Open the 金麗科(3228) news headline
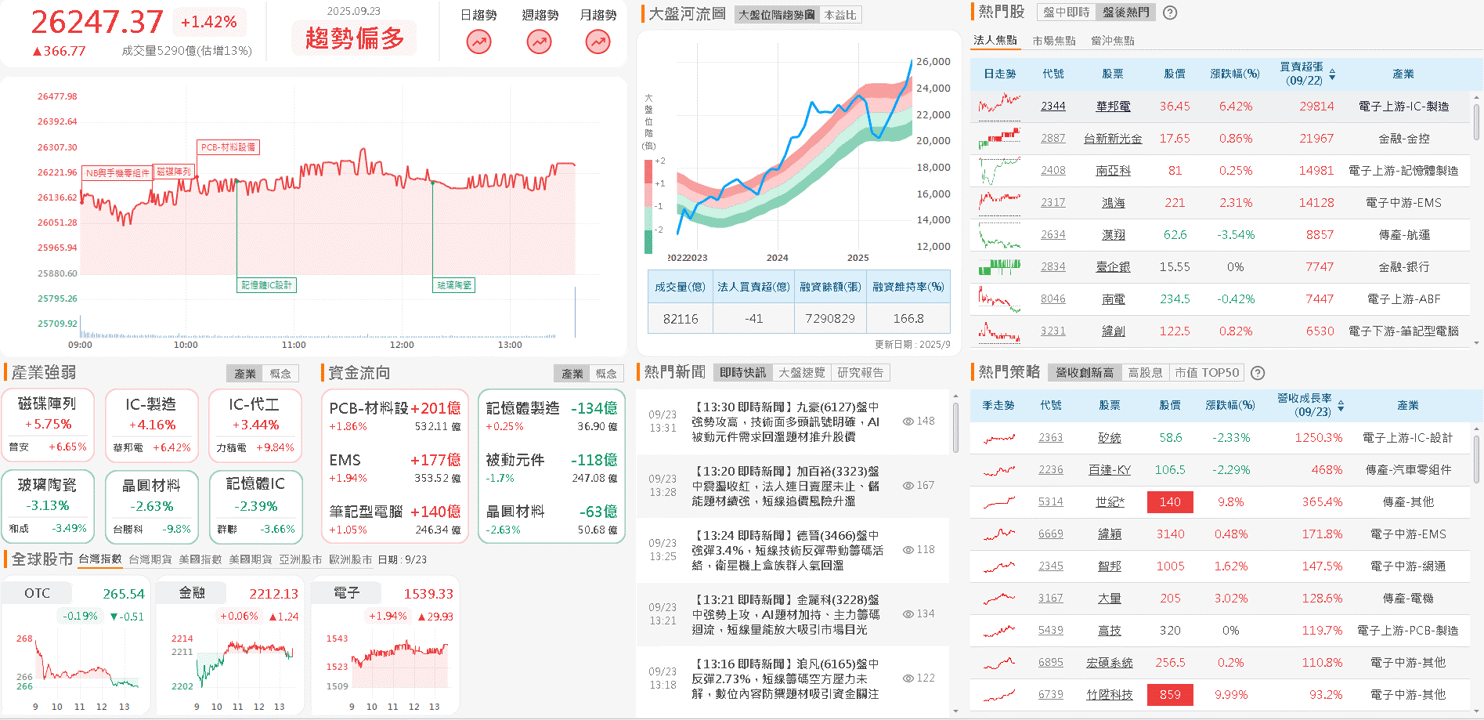This screenshot has width=1484, height=720. (x=787, y=614)
